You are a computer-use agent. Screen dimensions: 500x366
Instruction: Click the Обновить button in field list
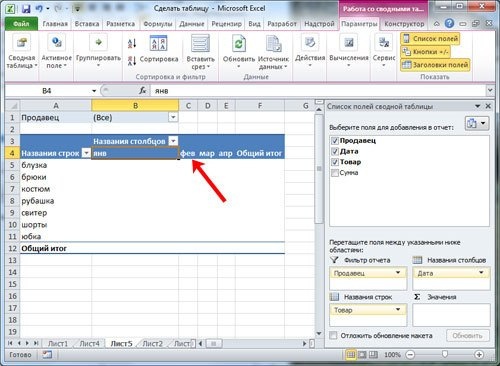[467, 336]
